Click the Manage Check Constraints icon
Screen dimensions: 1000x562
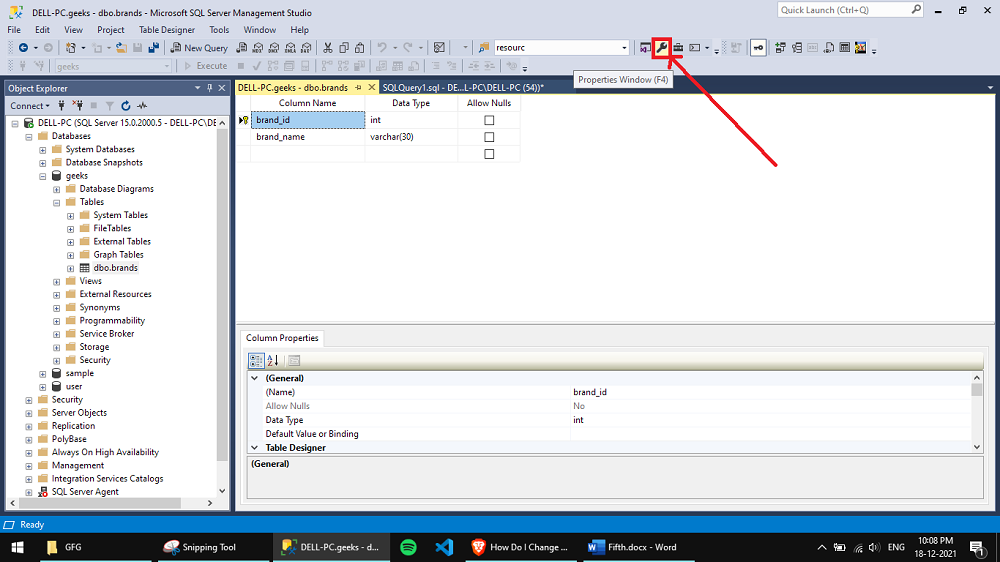[x=844, y=48]
